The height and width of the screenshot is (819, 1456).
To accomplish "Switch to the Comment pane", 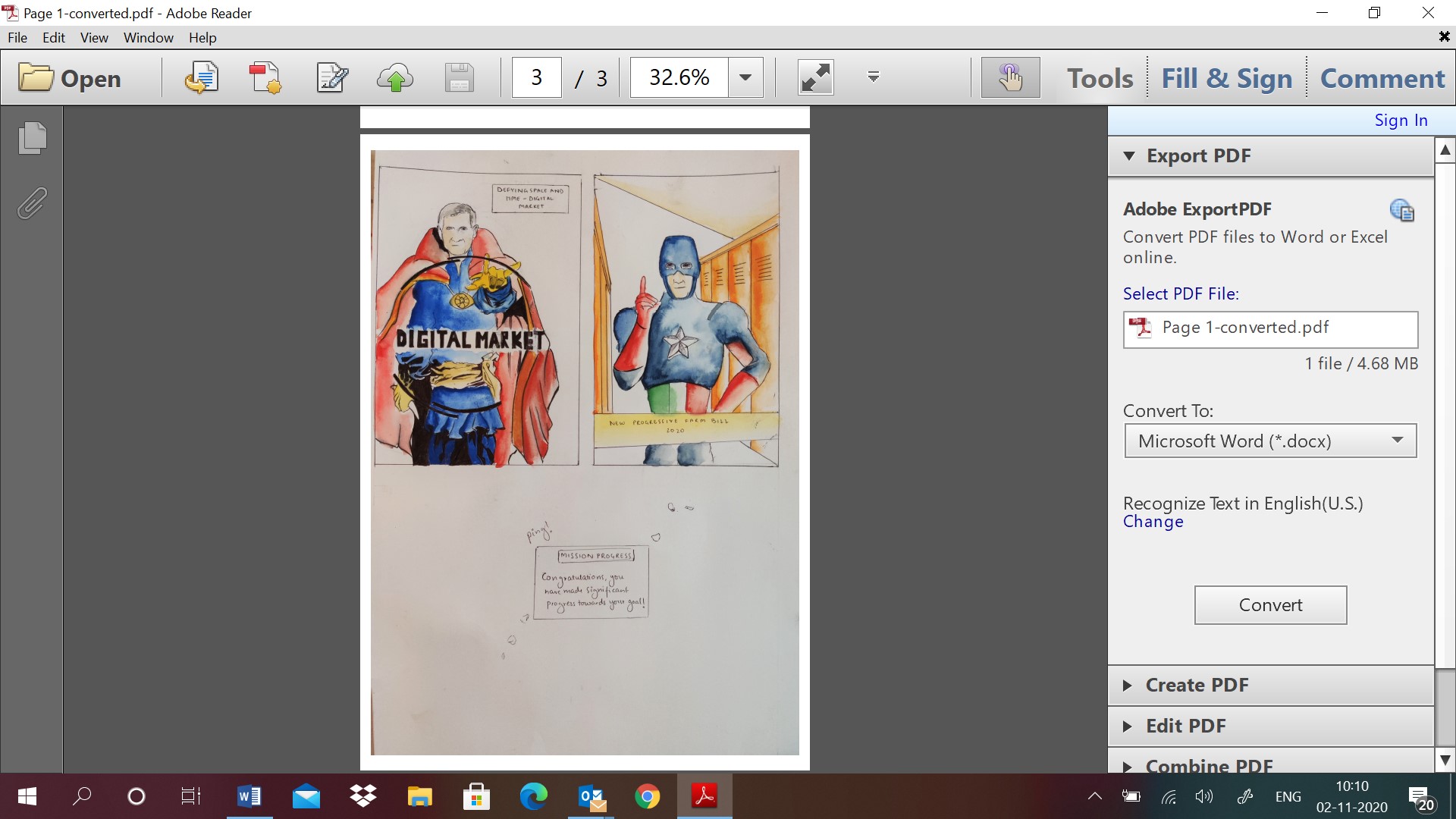I will tap(1382, 78).
